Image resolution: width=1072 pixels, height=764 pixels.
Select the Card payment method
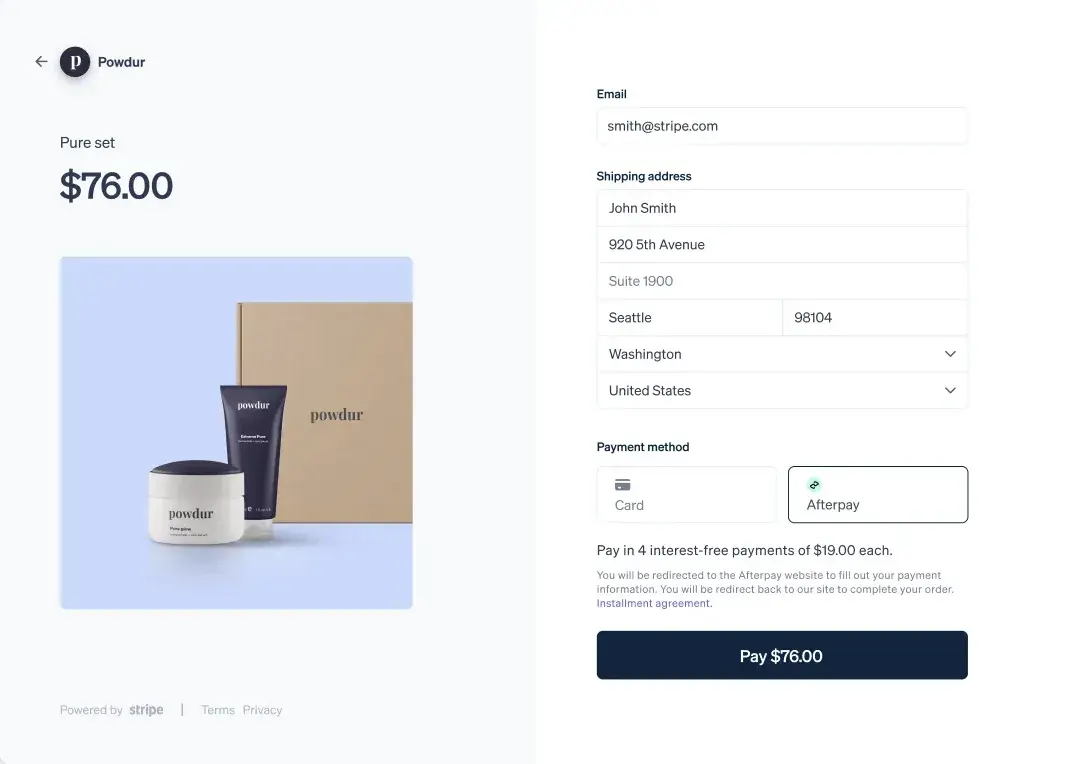pos(686,495)
